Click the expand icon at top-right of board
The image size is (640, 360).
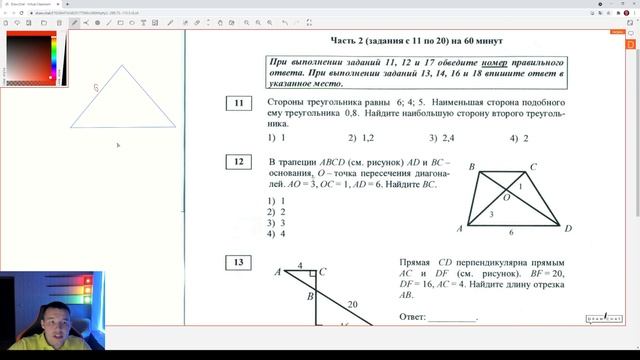(x=630, y=22)
